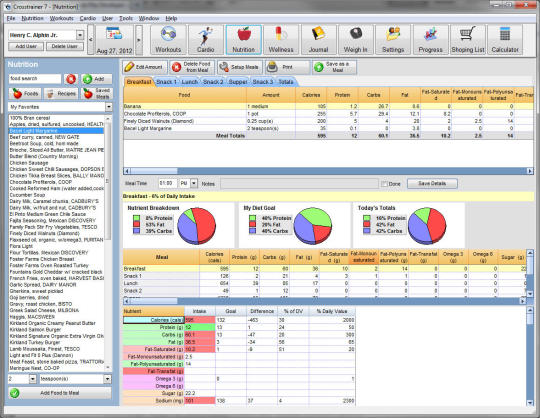Open the Calculator tool
The image size is (540, 418).
(x=505, y=40)
